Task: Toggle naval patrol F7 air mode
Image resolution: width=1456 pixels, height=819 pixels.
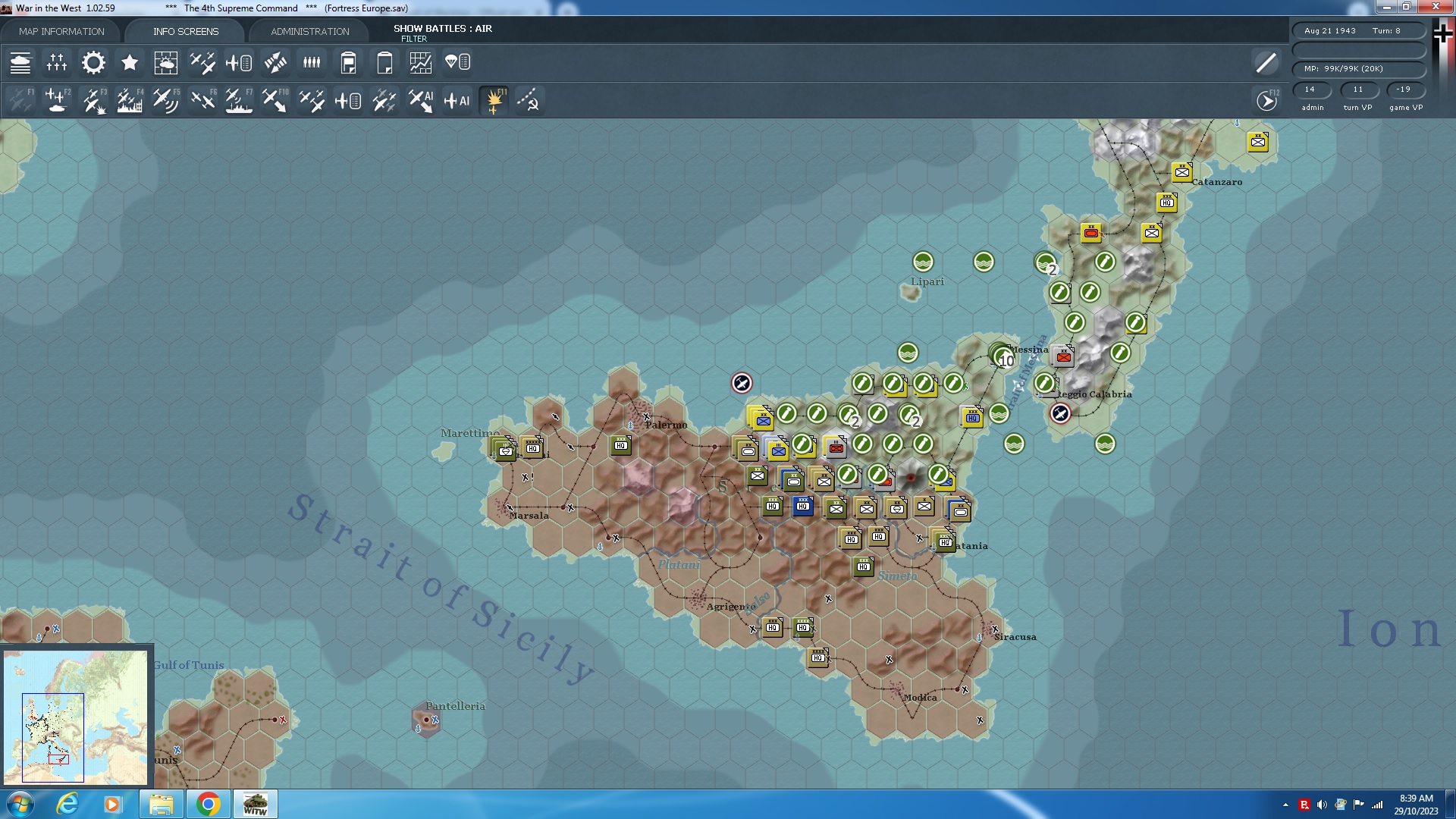Action: tap(238, 100)
